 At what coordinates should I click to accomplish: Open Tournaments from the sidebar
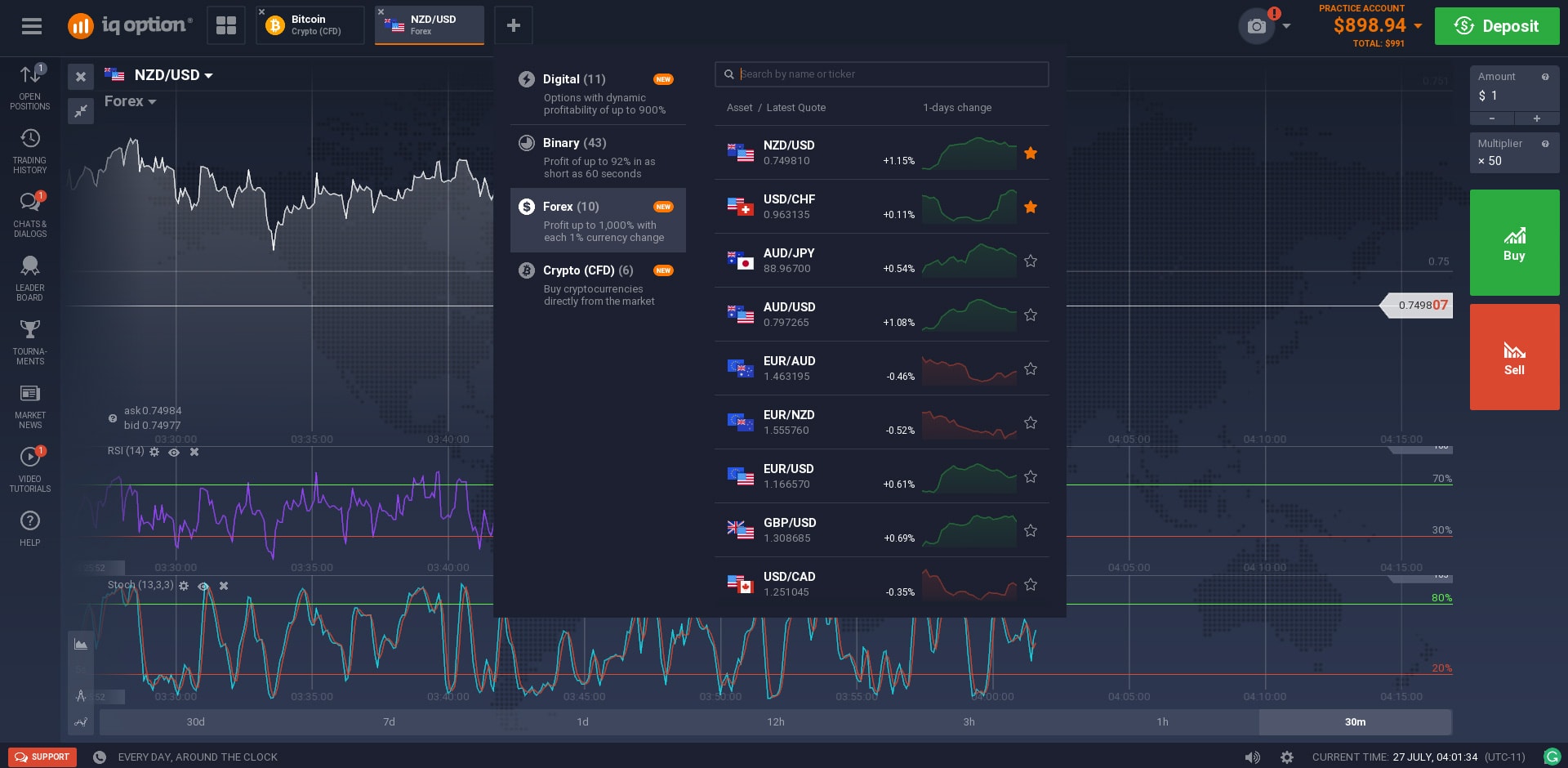point(30,342)
